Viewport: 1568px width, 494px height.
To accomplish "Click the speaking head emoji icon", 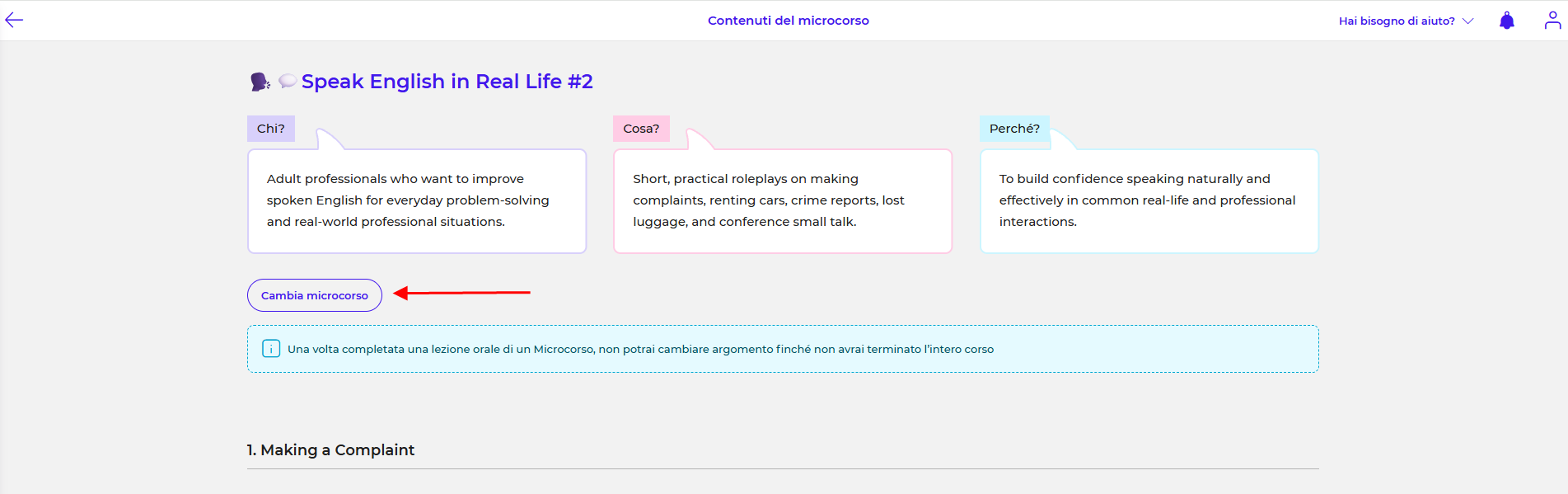I will 260,82.
